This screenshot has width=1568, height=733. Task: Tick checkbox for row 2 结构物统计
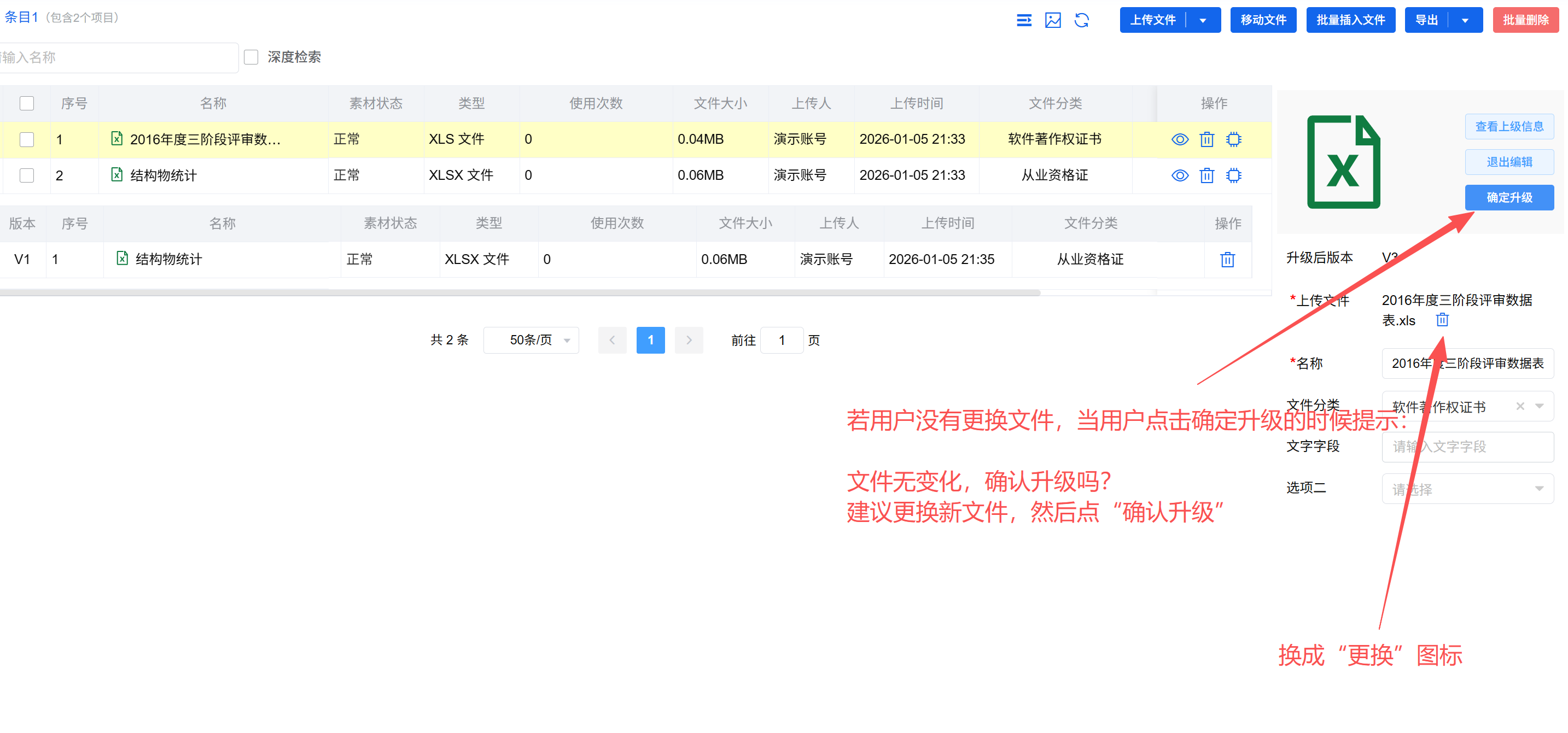point(27,176)
